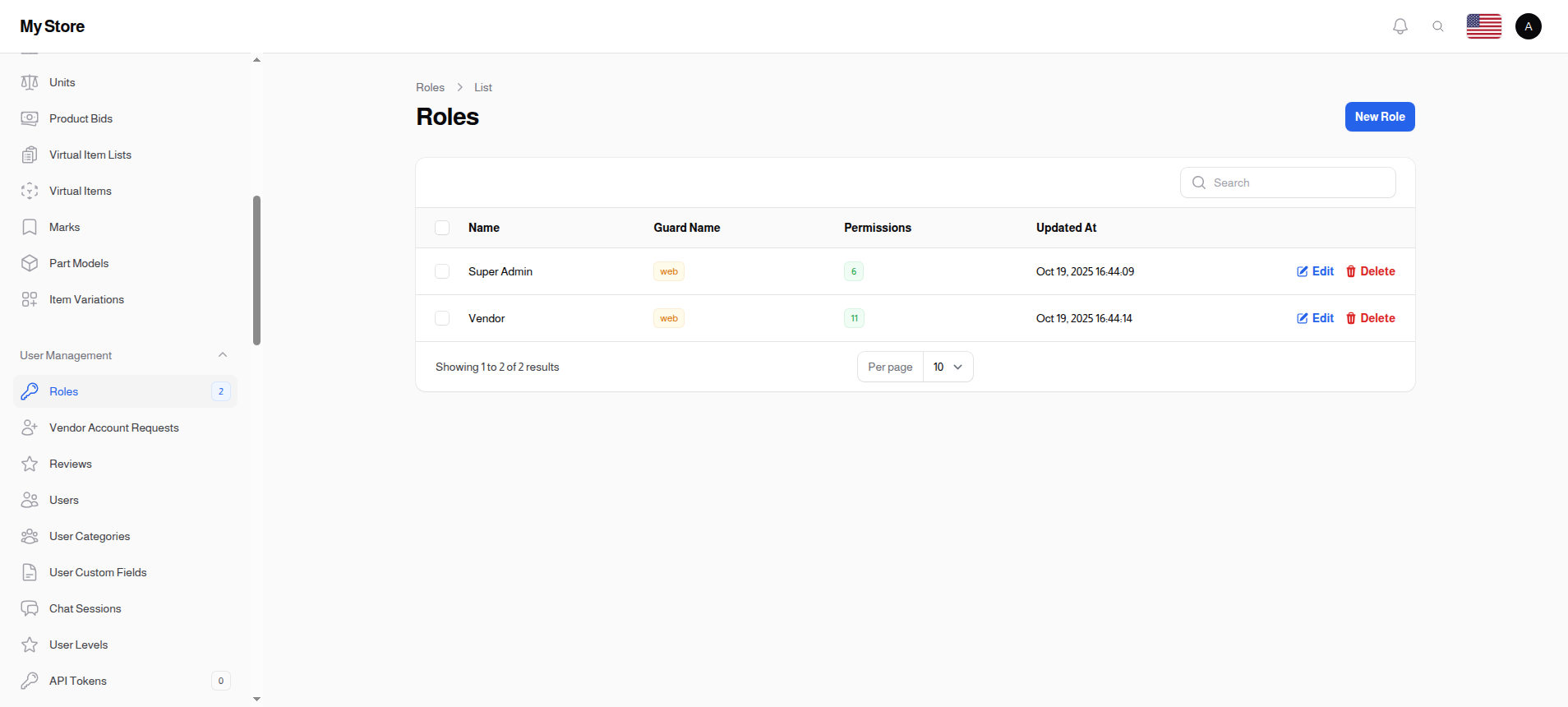Tick the Vendor row checkbox
The height and width of the screenshot is (707, 1568).
click(x=442, y=318)
